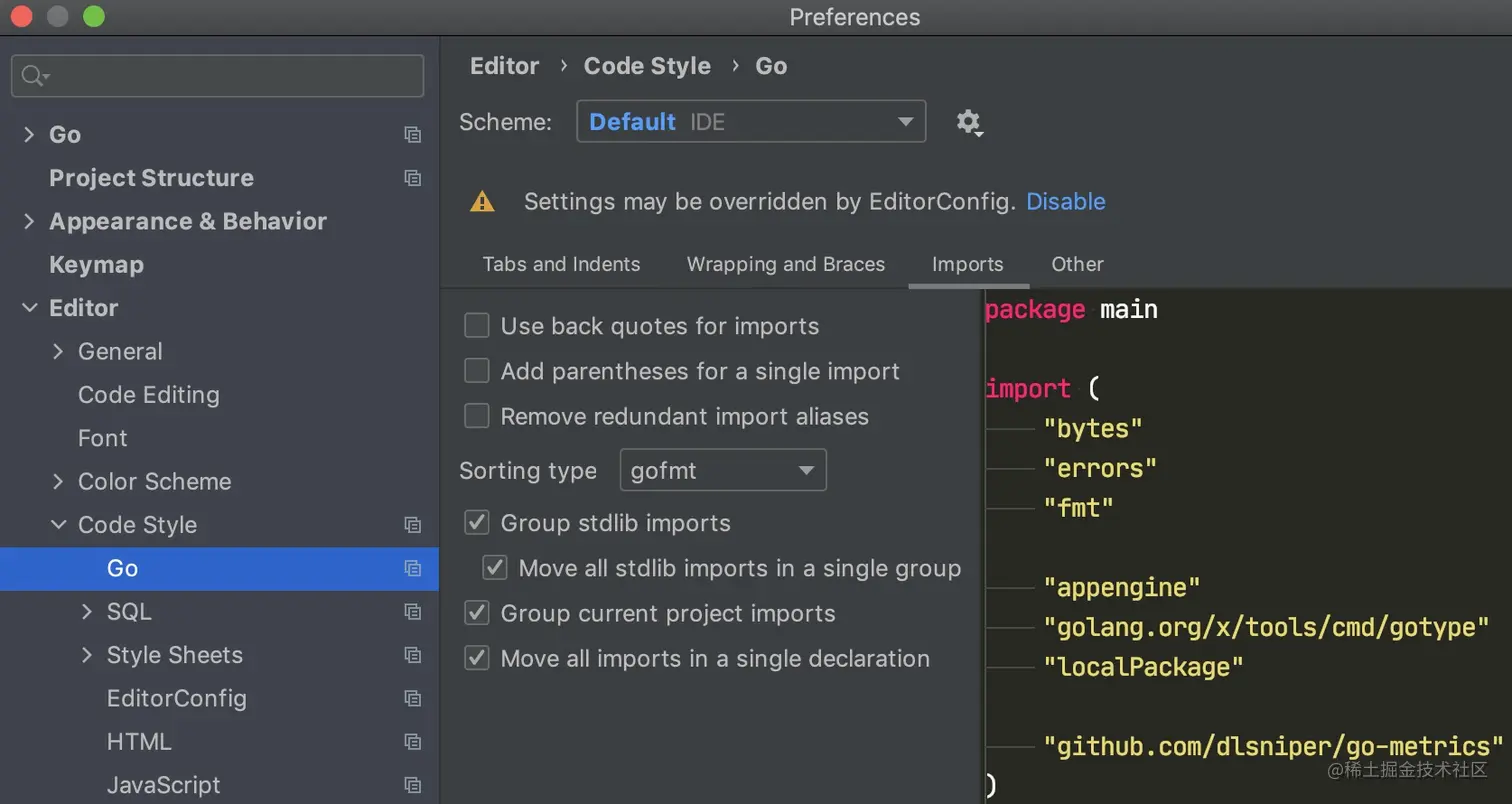1512x804 pixels.
Task: Click the EditorConfig warning triangle icon
Action: [482, 202]
